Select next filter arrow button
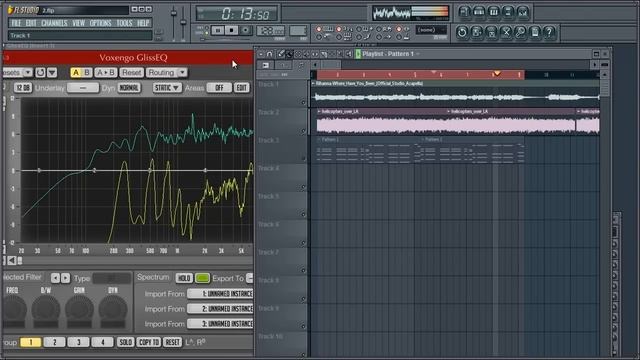The image size is (640, 360). tap(65, 278)
